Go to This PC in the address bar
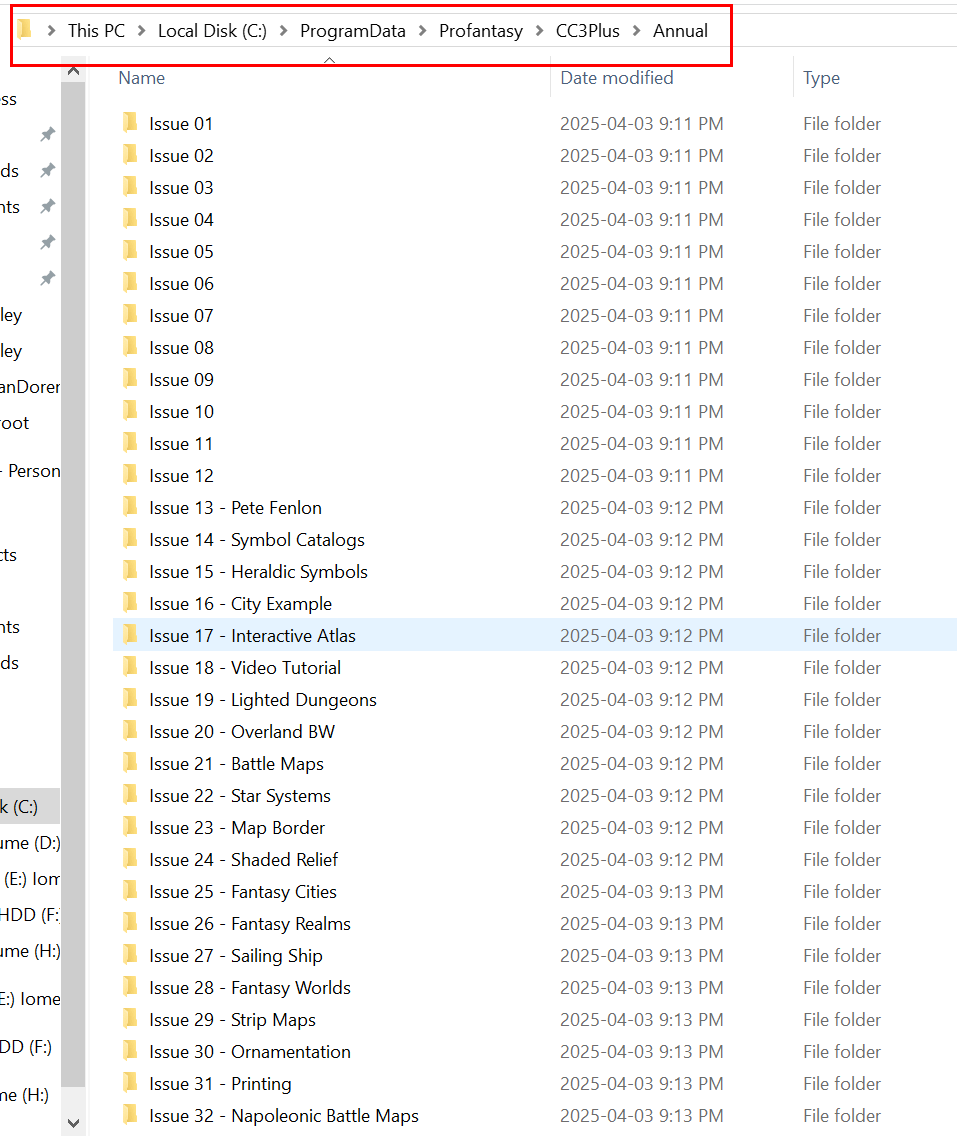Viewport: 957px width, 1142px height. point(96,31)
